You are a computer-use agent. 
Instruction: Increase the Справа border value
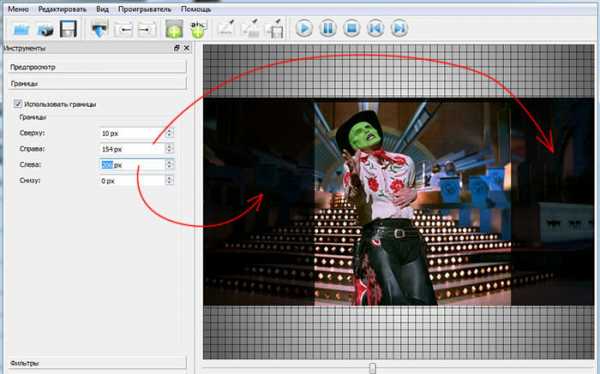[x=170, y=146]
